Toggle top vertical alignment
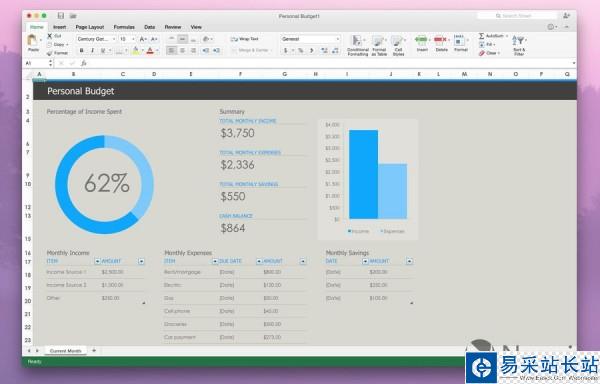 (x=172, y=39)
